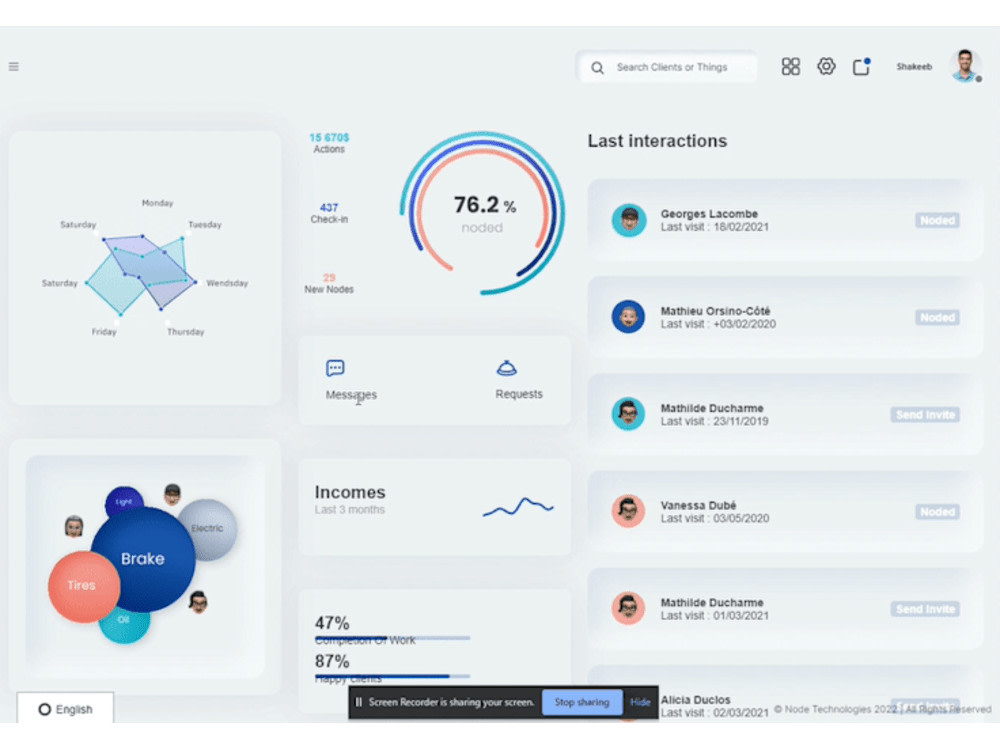Click the avatar above the Electric bubble
Screen dimensions: 1000x750
click(172, 494)
